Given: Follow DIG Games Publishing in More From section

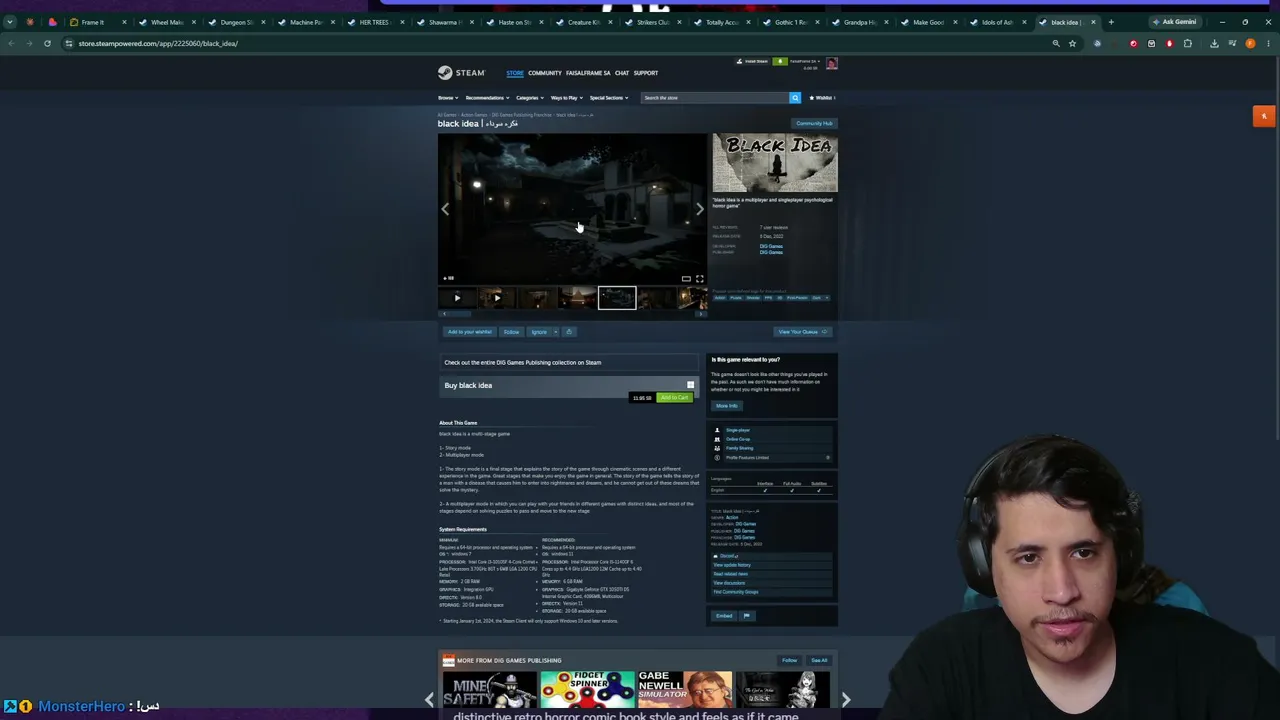Looking at the screenshot, I should point(789,661).
